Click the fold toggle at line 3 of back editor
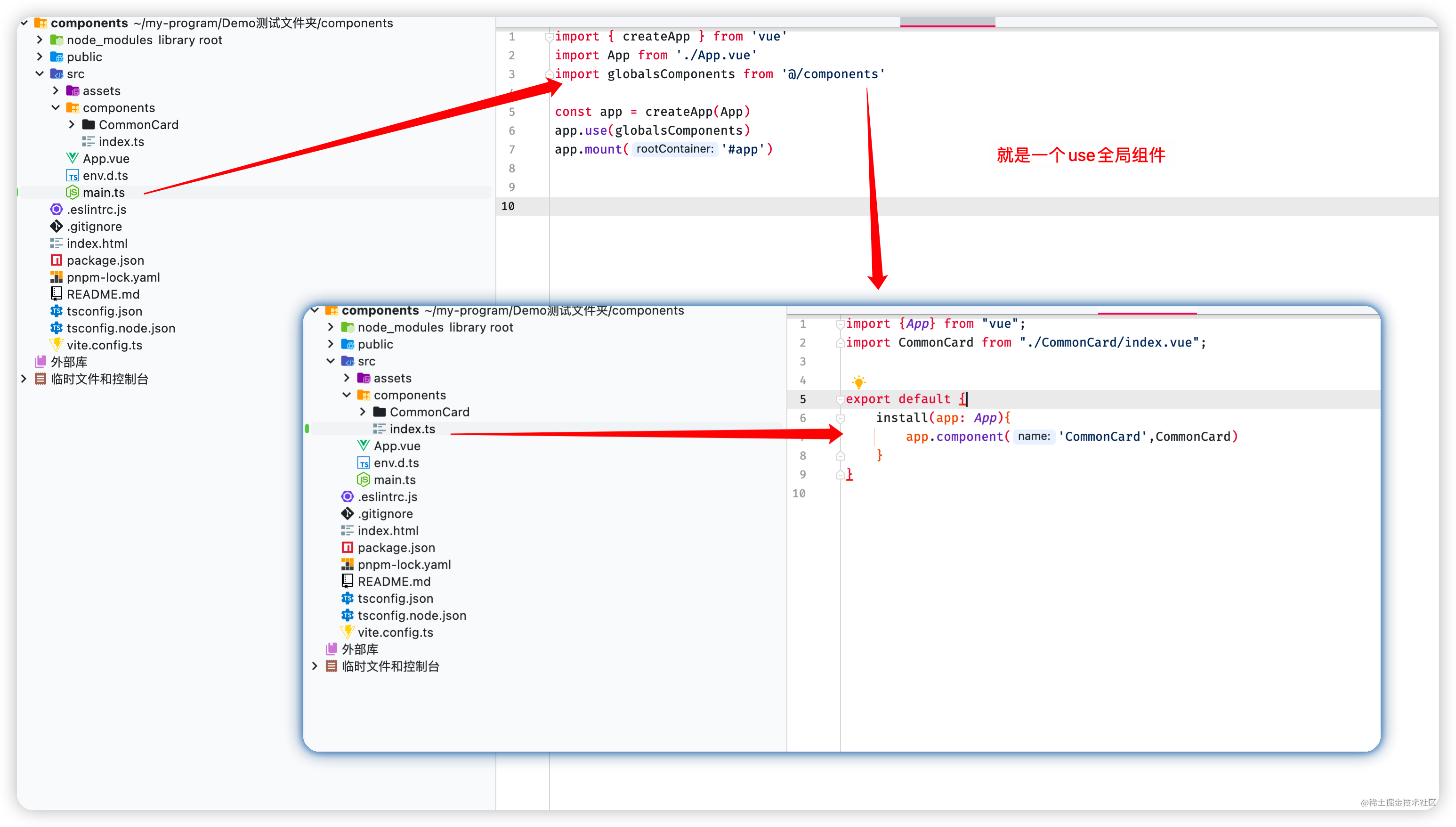1456x827 pixels. click(549, 74)
